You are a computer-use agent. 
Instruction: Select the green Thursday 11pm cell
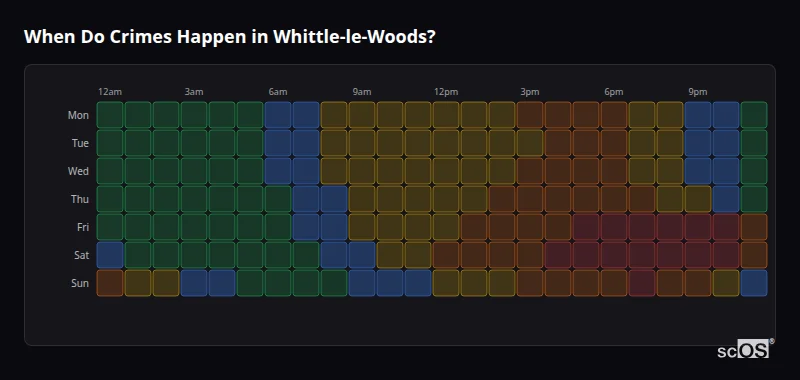click(x=754, y=199)
